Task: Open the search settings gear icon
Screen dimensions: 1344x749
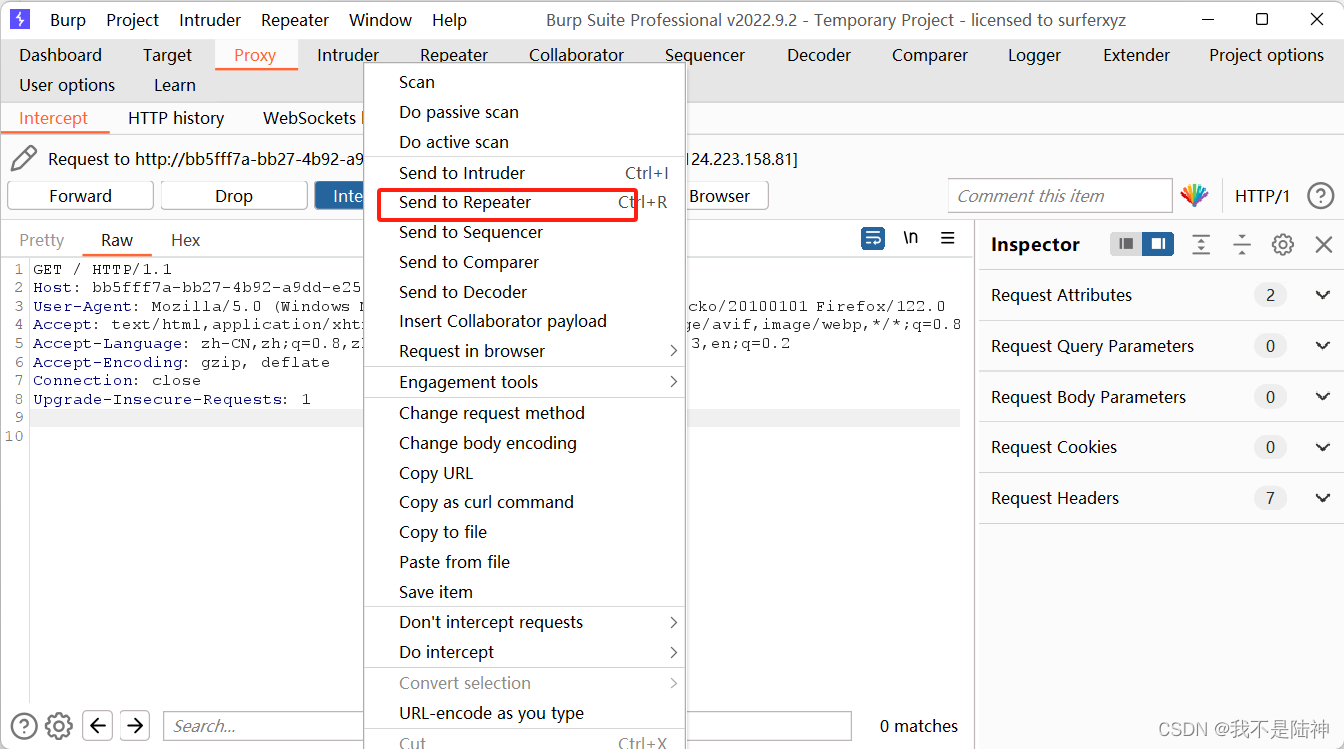Action: 59,726
